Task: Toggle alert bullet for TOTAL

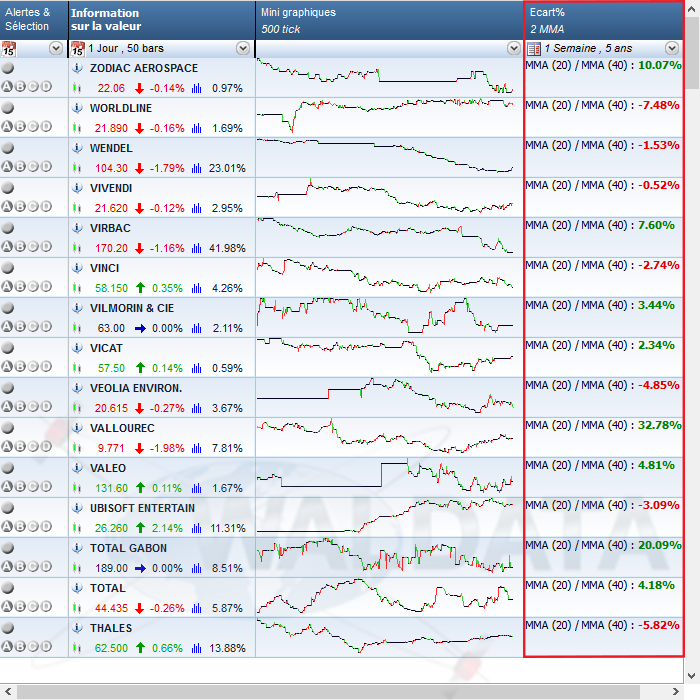Action: point(8,588)
